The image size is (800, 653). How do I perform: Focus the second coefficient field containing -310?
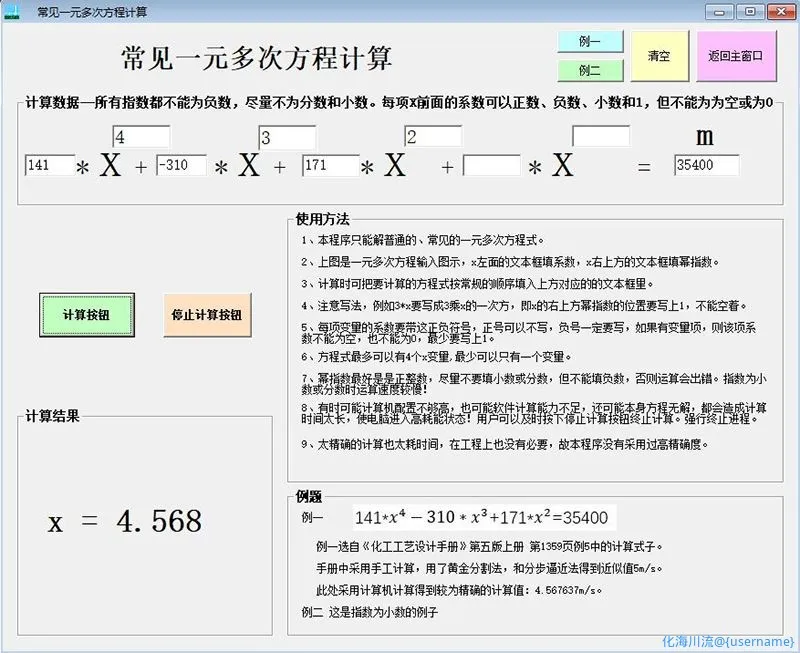pos(181,165)
